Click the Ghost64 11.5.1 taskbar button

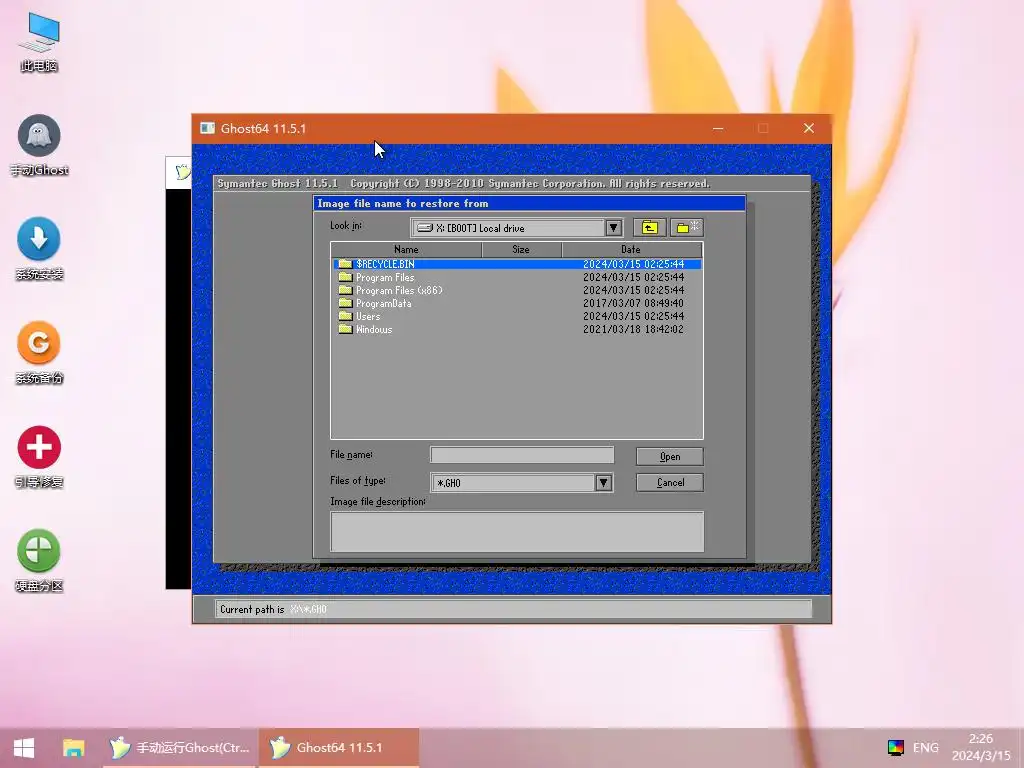[339, 748]
